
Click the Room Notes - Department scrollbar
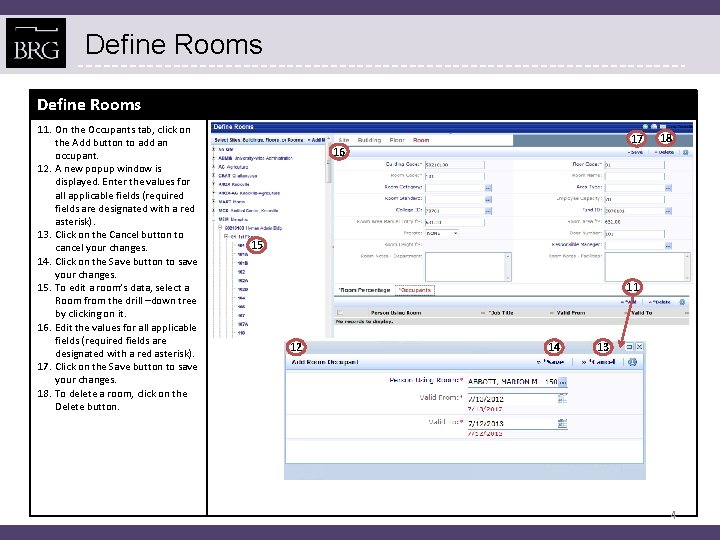click(508, 267)
